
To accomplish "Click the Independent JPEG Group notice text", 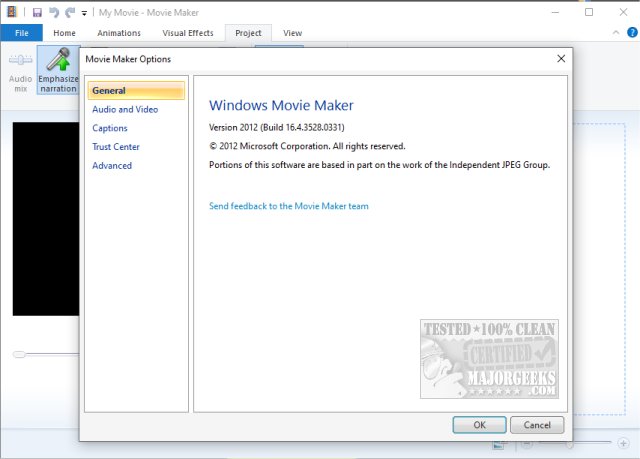I will tap(380, 165).
